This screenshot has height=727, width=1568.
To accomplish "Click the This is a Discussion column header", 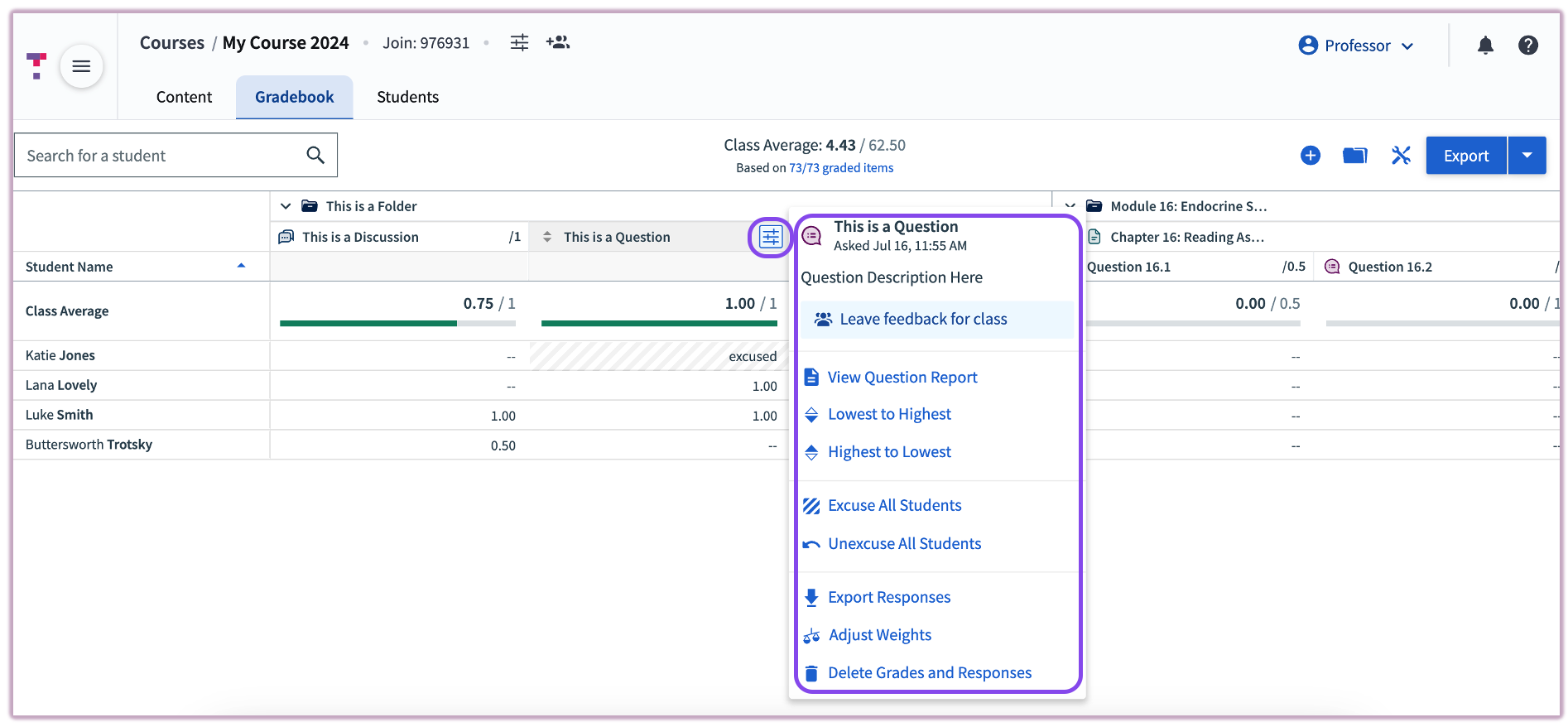I will [x=400, y=237].
